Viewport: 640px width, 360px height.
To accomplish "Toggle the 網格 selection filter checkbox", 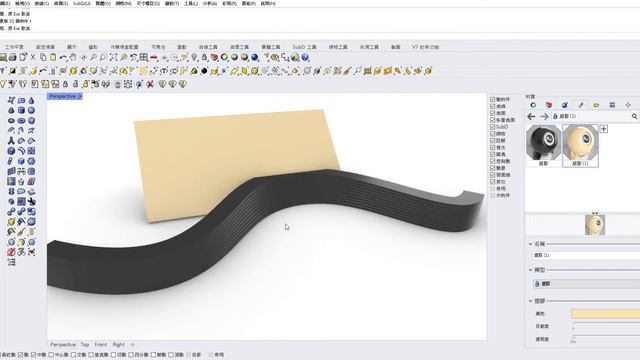I will [493, 133].
